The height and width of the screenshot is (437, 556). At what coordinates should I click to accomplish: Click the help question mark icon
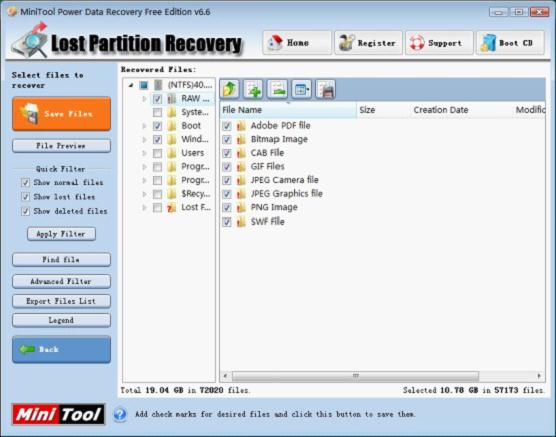coord(120,414)
